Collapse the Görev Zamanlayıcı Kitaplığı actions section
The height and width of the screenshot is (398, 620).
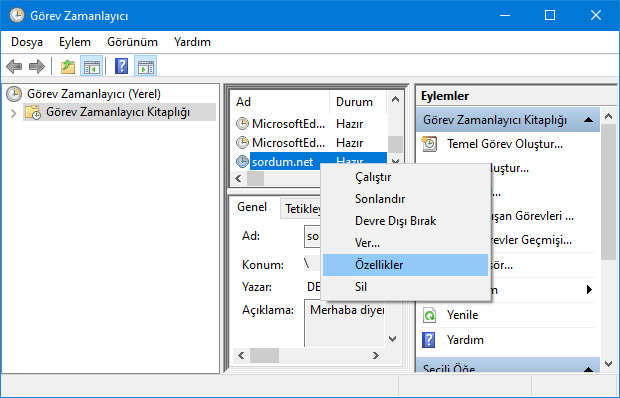(x=588, y=120)
